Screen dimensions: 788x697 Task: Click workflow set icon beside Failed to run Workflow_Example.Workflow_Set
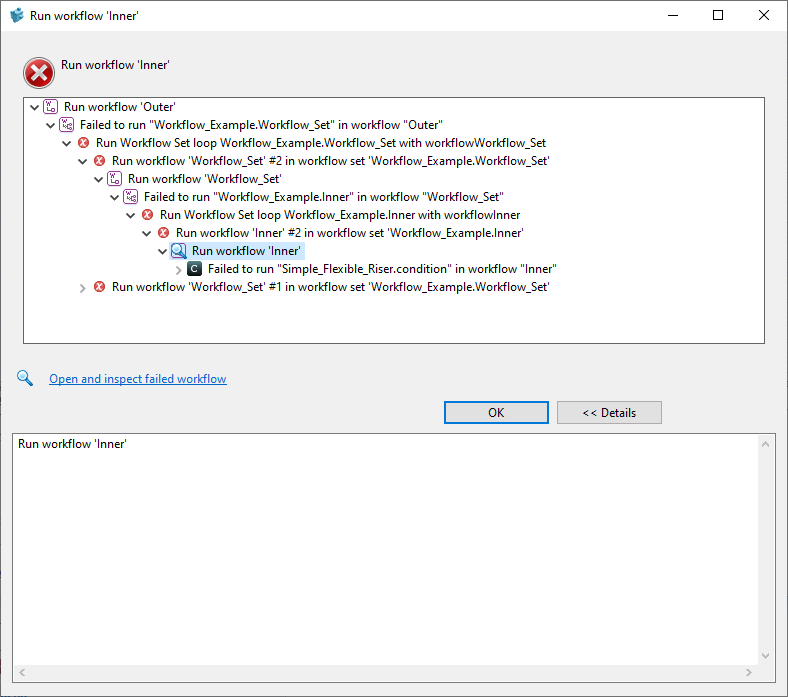pyautogui.click(x=67, y=125)
